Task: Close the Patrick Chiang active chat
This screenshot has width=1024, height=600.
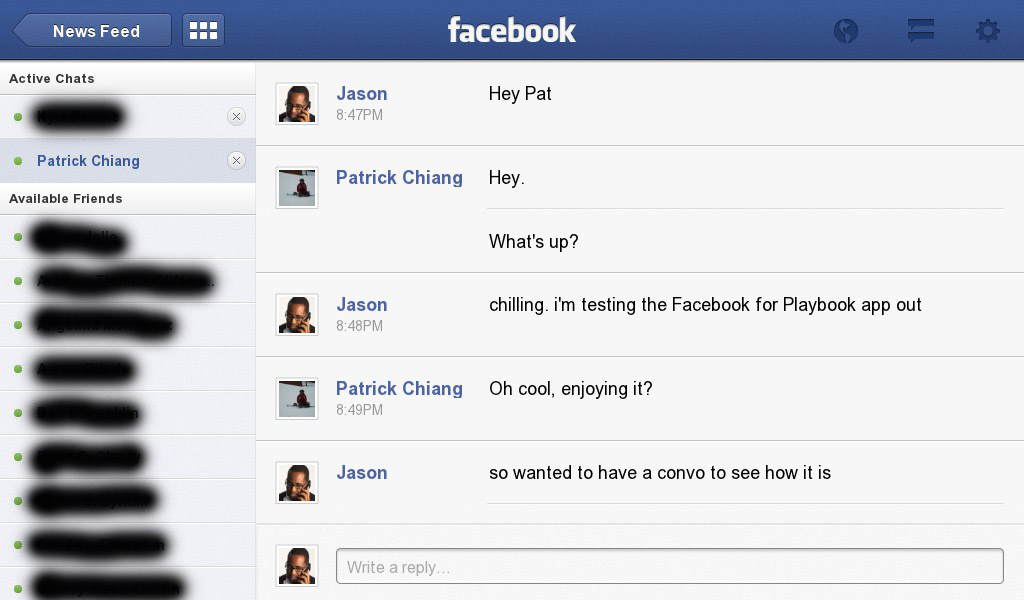Action: pos(236,161)
